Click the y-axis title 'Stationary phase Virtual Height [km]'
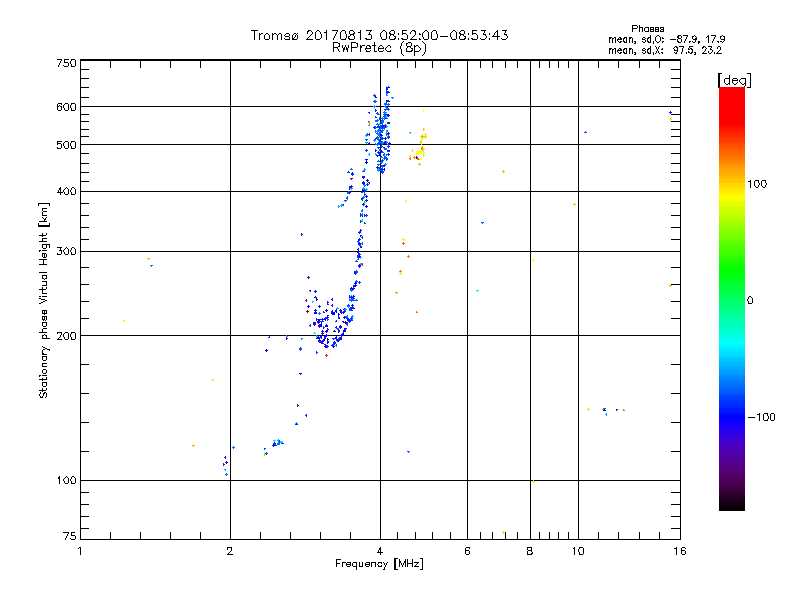 point(43,300)
